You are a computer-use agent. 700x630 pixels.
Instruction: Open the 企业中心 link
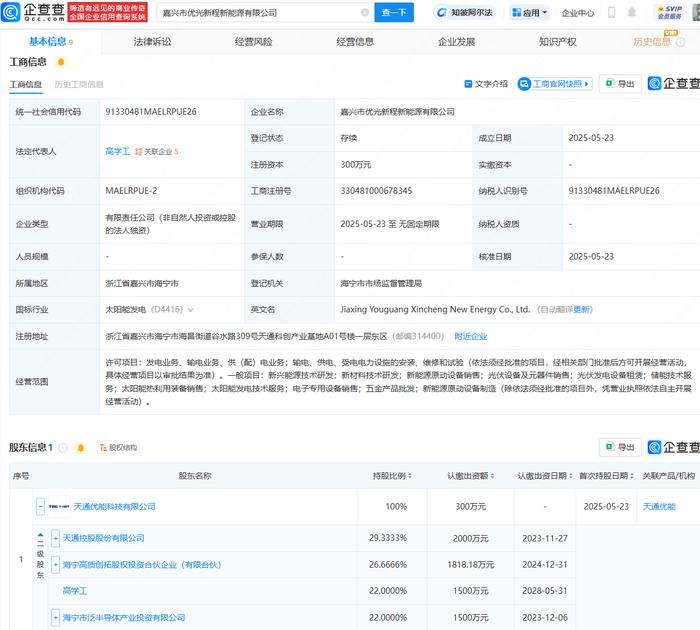pyautogui.click(x=578, y=13)
